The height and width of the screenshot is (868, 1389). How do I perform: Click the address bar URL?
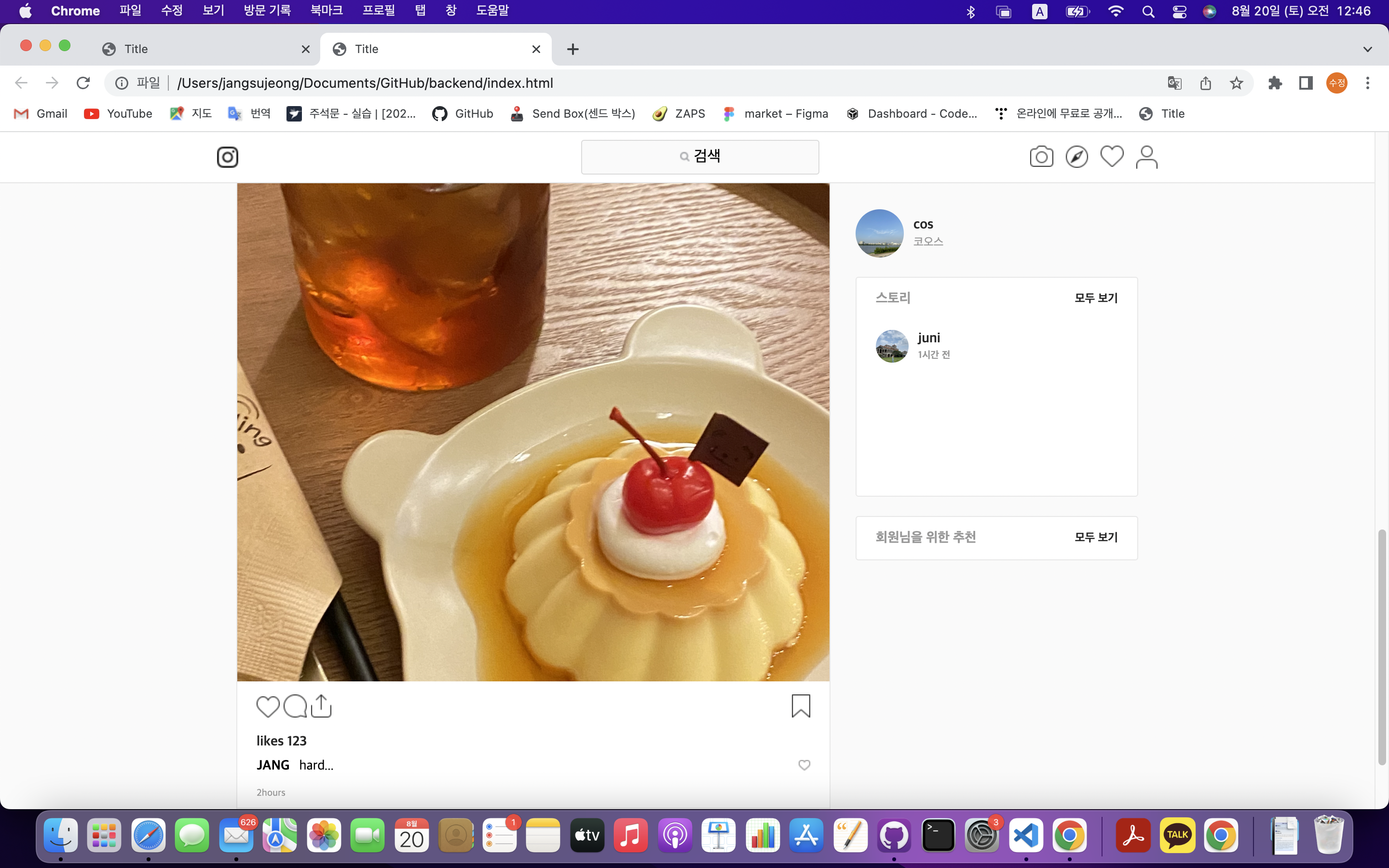tap(365, 83)
